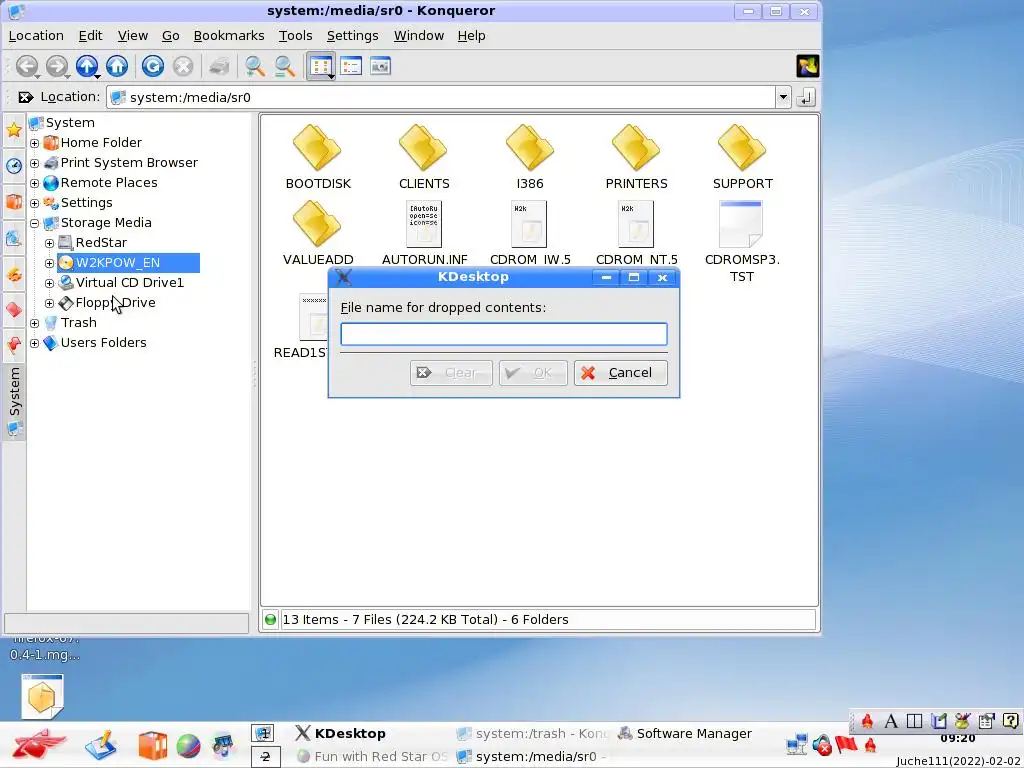Go back using the Back arrow icon

point(27,66)
